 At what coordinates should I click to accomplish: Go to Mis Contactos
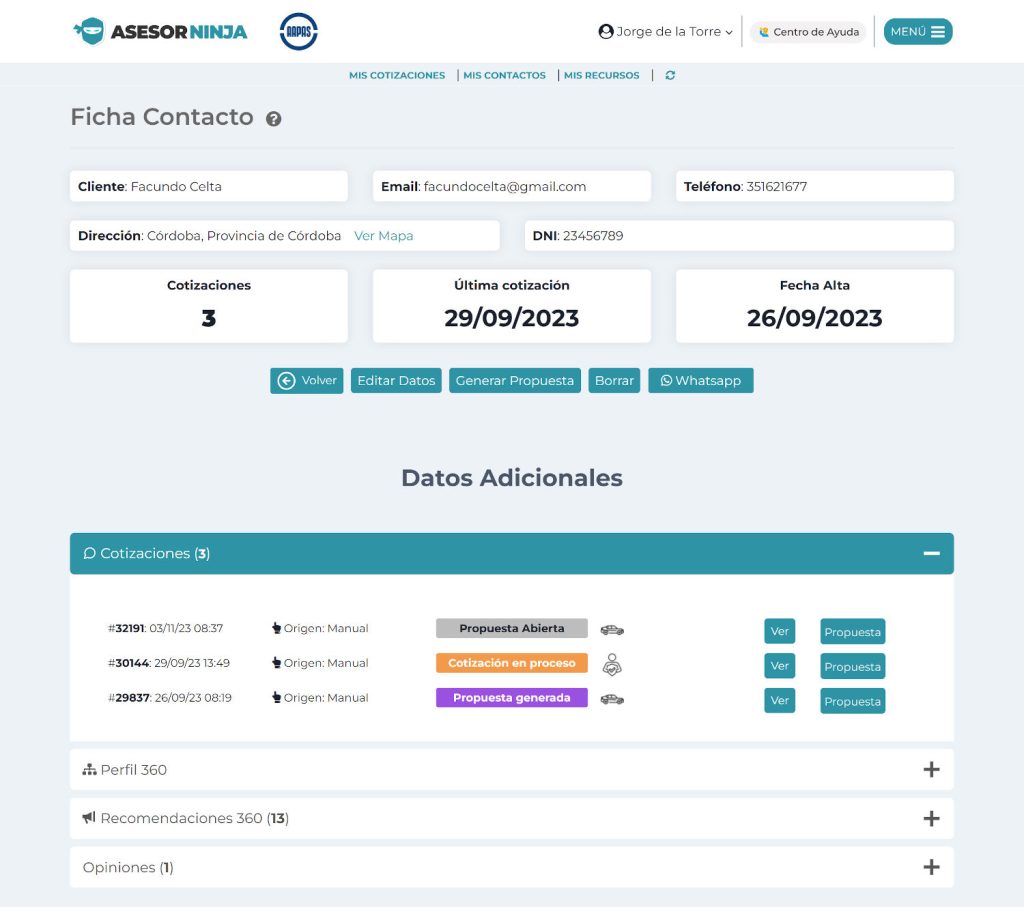(x=504, y=75)
